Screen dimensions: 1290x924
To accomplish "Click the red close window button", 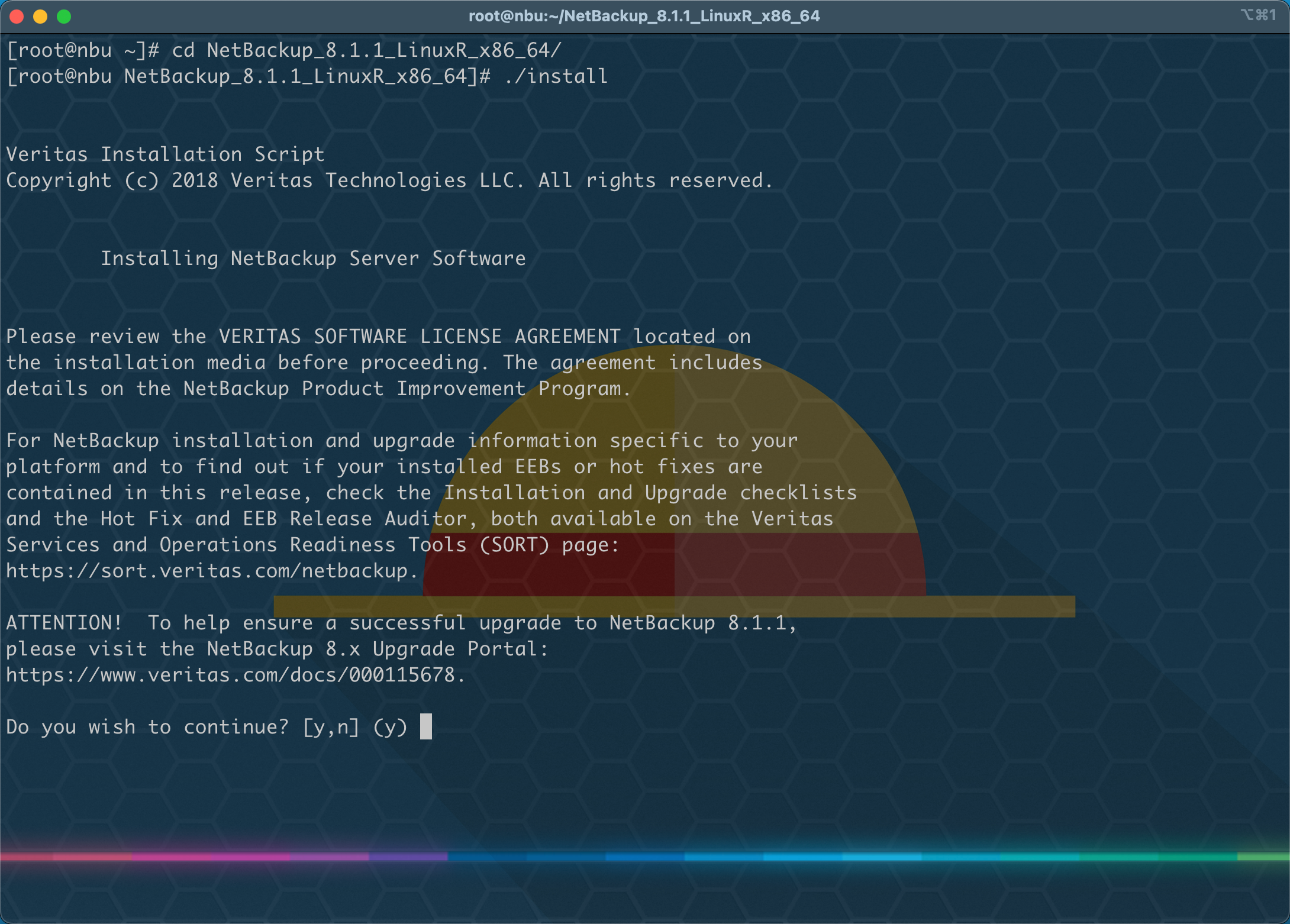I will click(17, 17).
